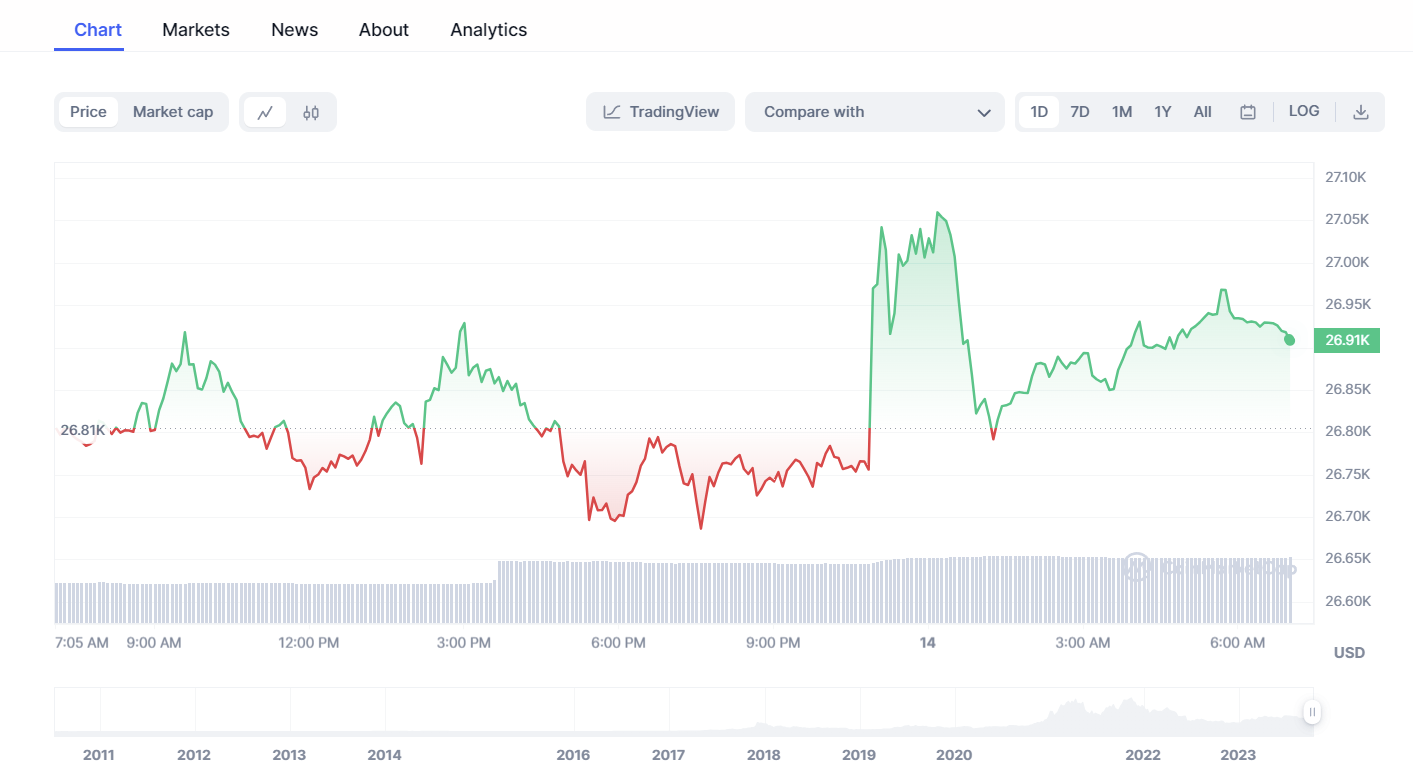The image size is (1413, 776).
Task: Toggle Price view
Action: (88, 112)
